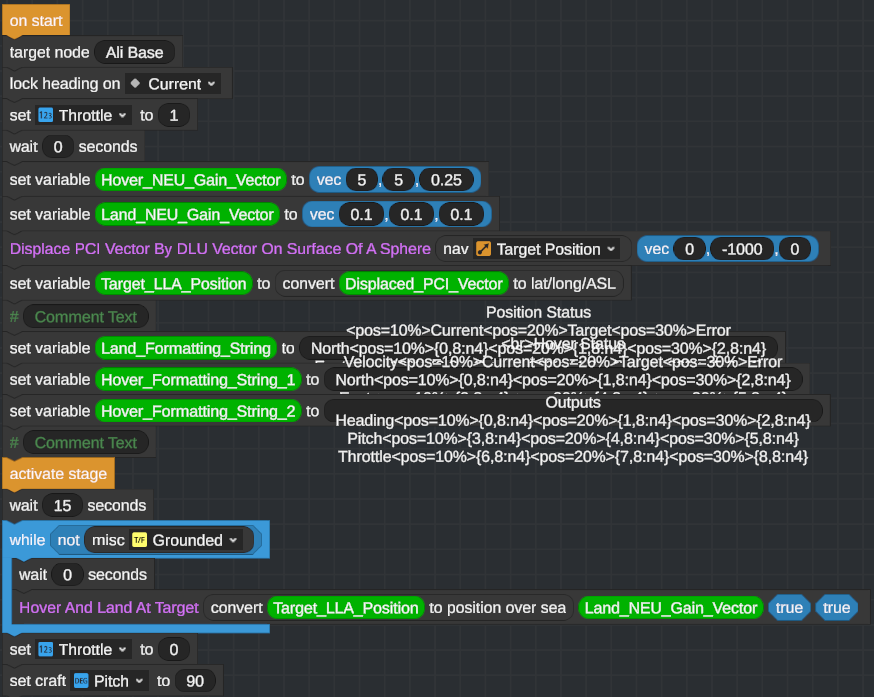
Task: Toggle the last 'true' boolean block
Action: click(x=836, y=608)
